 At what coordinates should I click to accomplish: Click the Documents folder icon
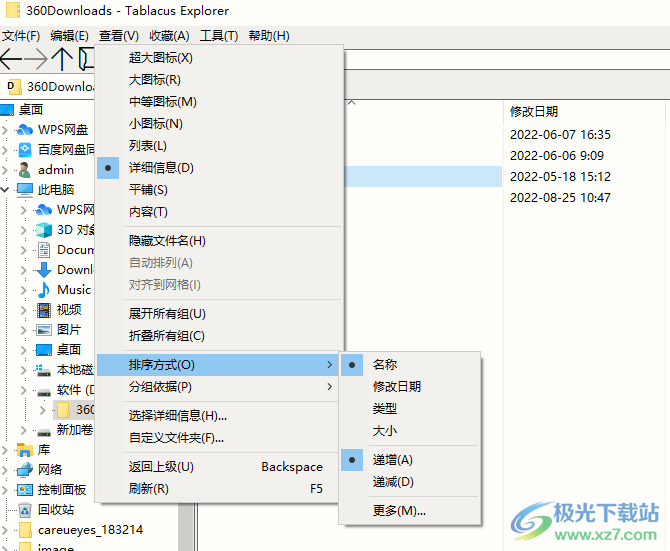(x=44, y=250)
